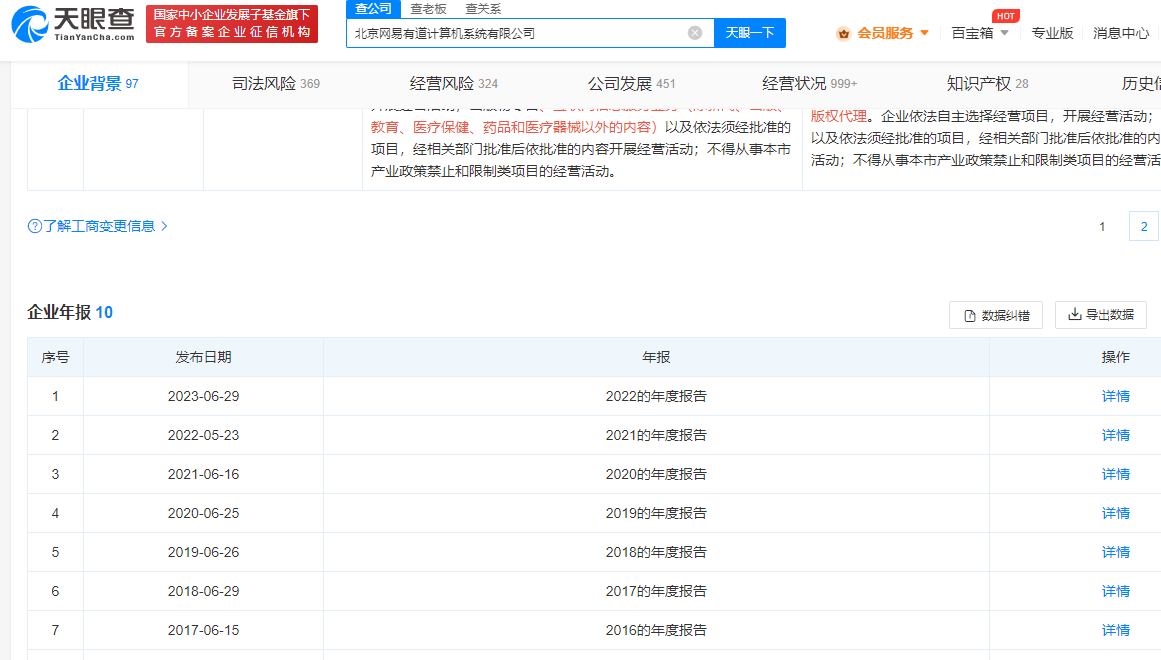Open the 消息中心 link

pos(1120,33)
